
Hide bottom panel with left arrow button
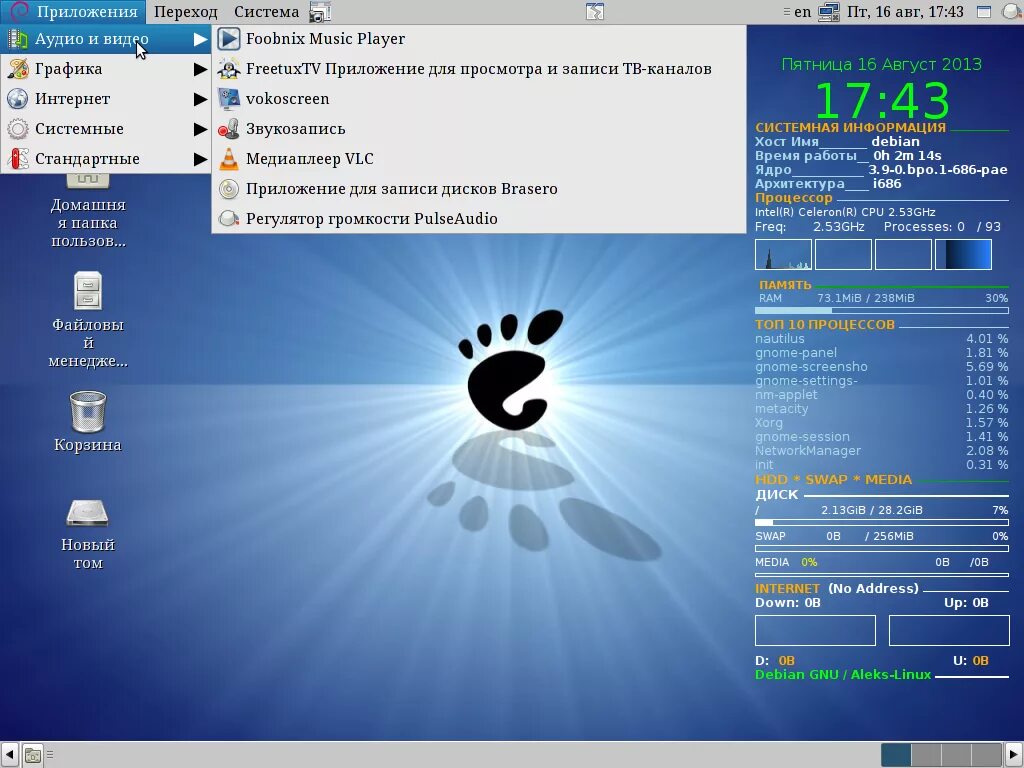click(x=9, y=755)
